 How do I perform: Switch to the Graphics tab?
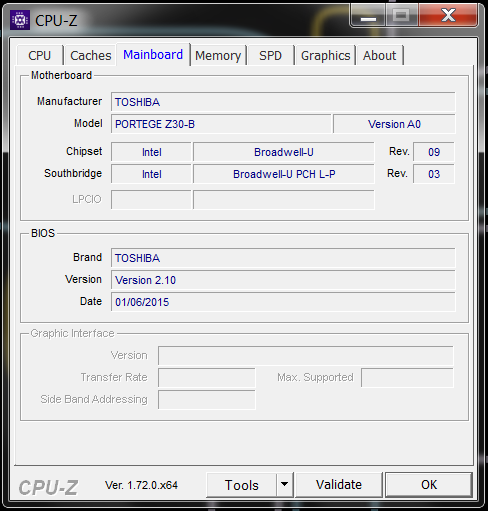tap(325, 55)
